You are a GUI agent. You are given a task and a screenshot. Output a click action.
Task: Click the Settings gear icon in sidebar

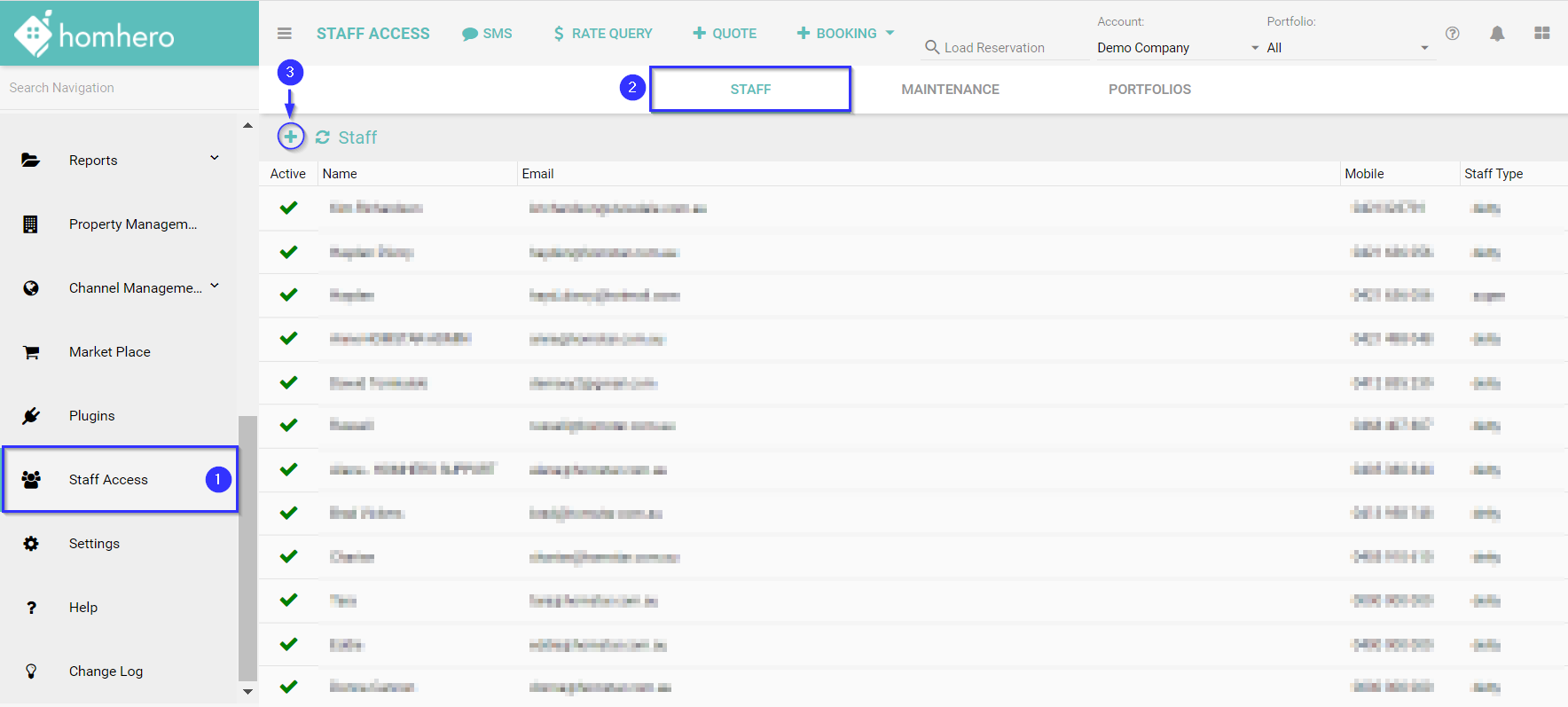point(31,544)
